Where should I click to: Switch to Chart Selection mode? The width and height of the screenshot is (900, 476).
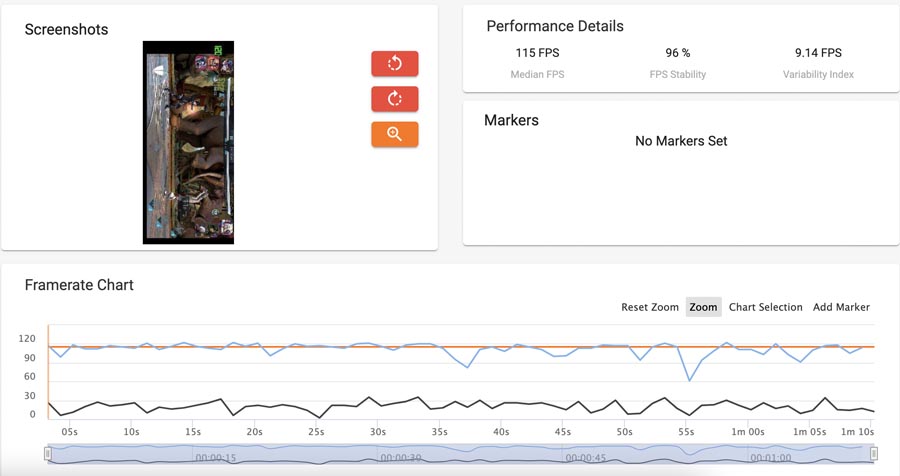(x=765, y=307)
